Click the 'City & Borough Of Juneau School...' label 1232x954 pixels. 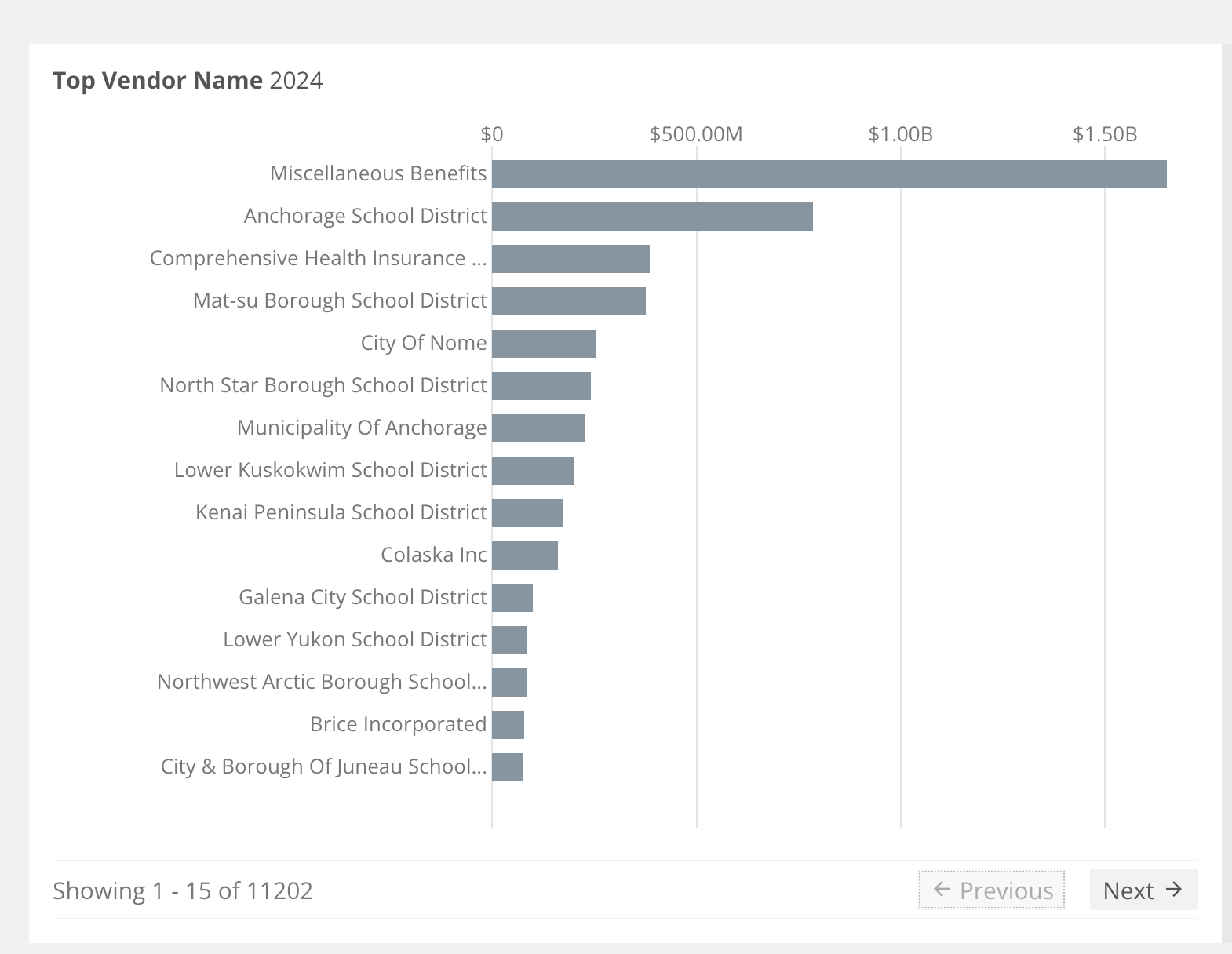(x=323, y=766)
